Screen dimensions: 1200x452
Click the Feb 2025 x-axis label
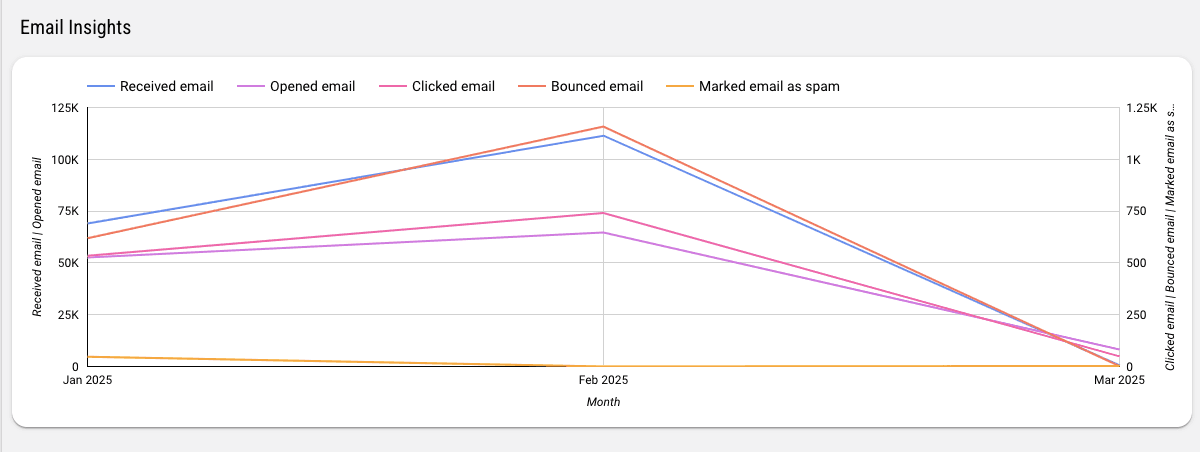pyautogui.click(x=603, y=380)
